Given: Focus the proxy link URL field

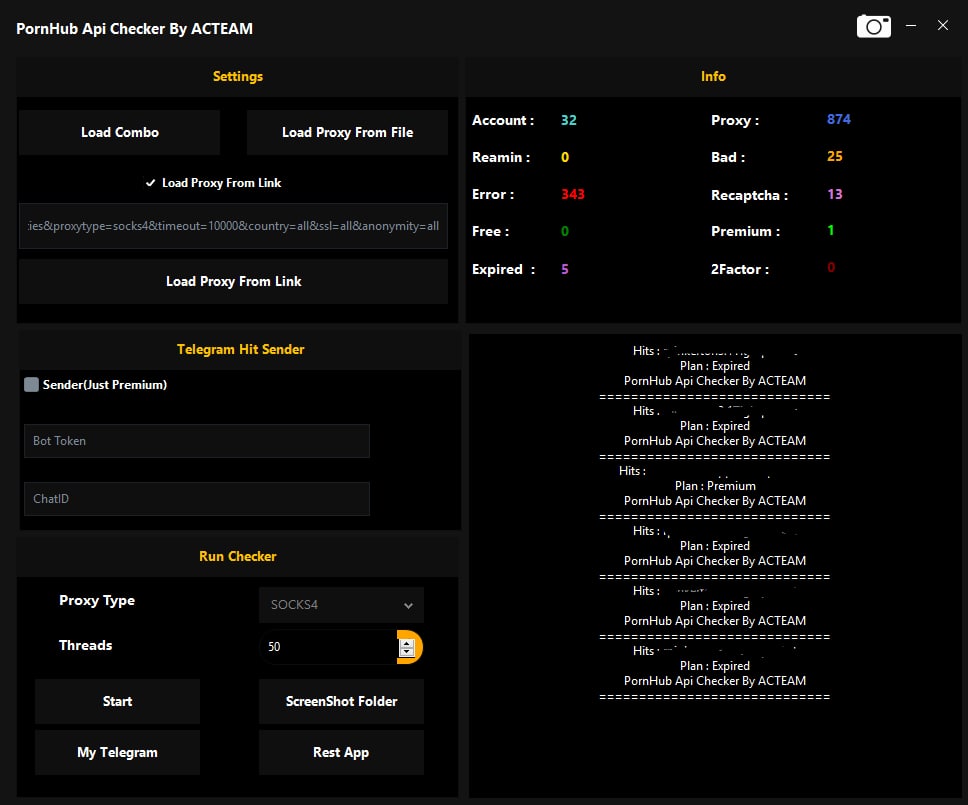Looking at the screenshot, I should (x=233, y=226).
